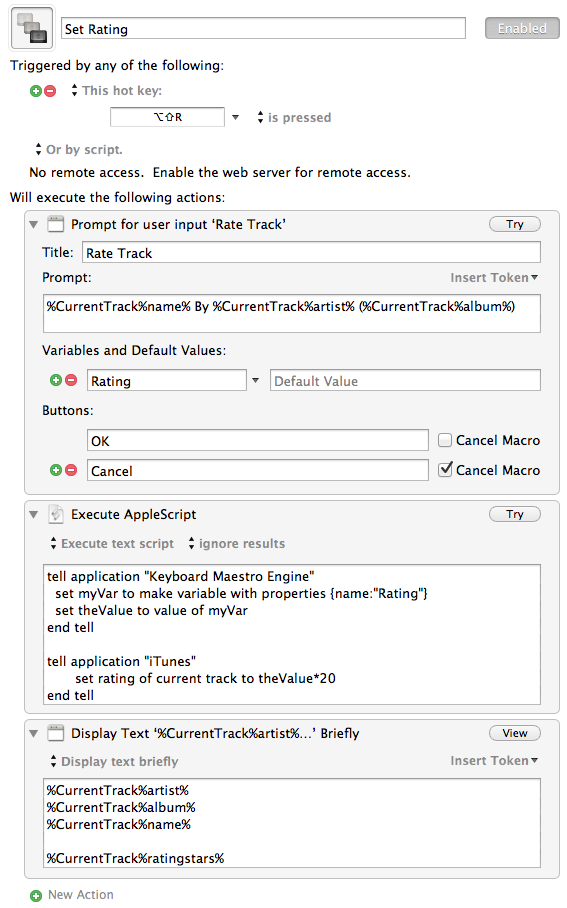Delete the Cancel button row
567x908 pixels.
pos(71,470)
